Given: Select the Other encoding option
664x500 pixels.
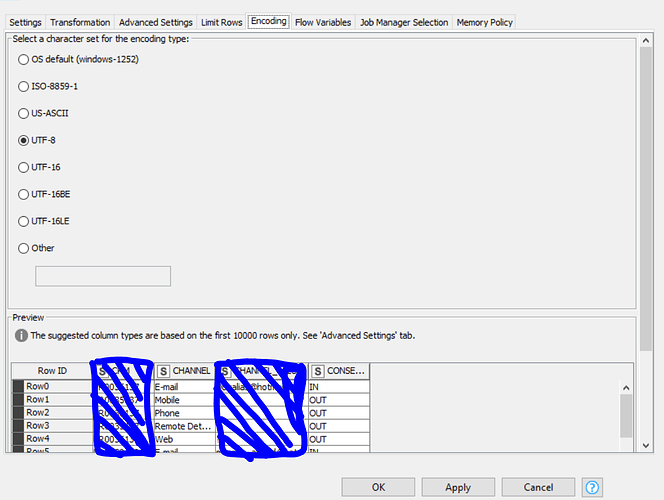Looking at the screenshot, I should 36,248.
